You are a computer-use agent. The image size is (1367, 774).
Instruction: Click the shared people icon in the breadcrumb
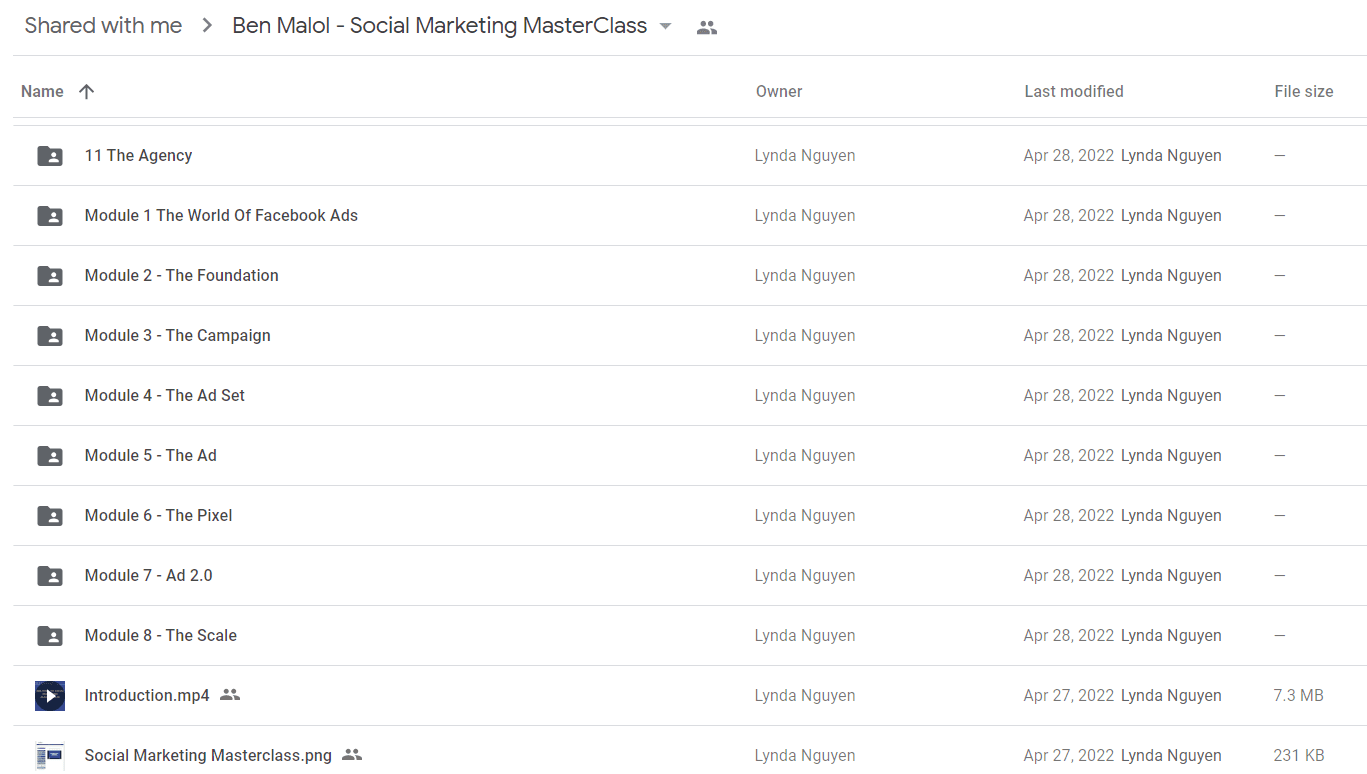point(707,28)
